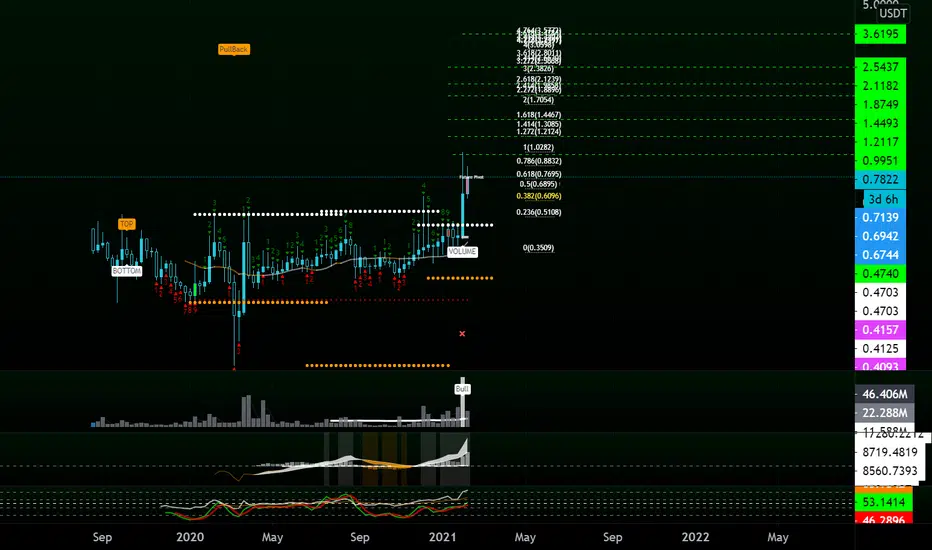Click the 2.1182 price axis label

pos(880,86)
